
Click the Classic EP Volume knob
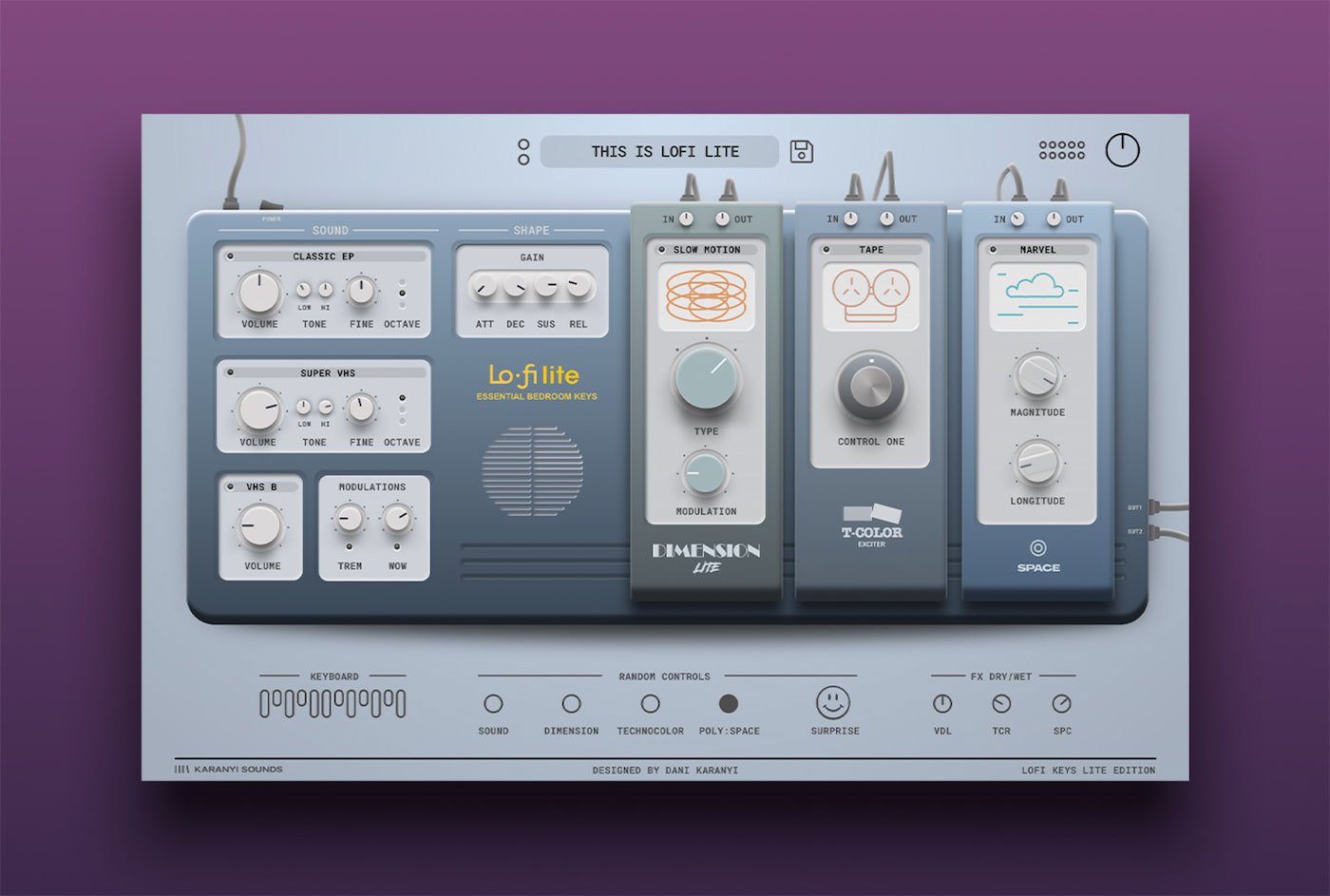coord(259,292)
